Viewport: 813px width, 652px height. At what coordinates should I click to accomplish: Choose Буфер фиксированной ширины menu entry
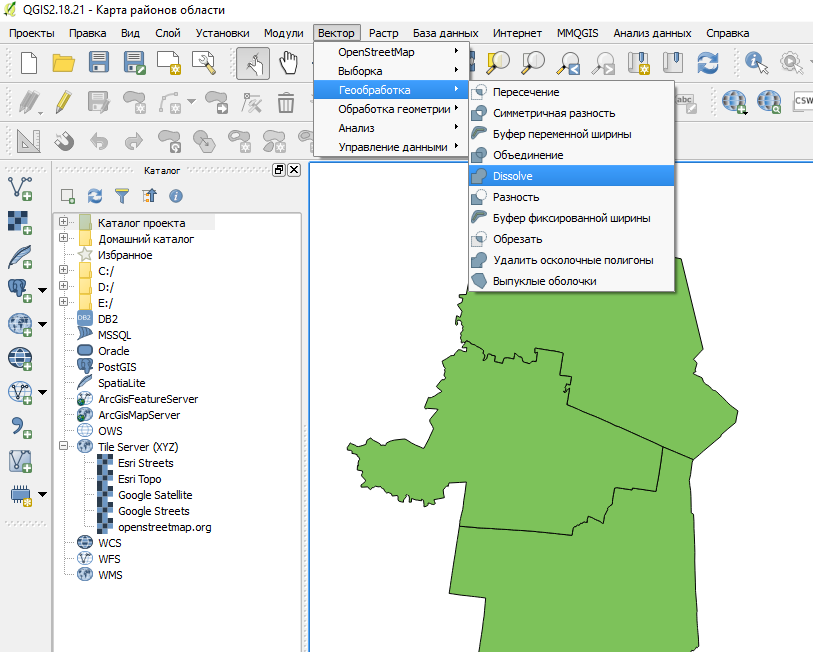(x=571, y=218)
